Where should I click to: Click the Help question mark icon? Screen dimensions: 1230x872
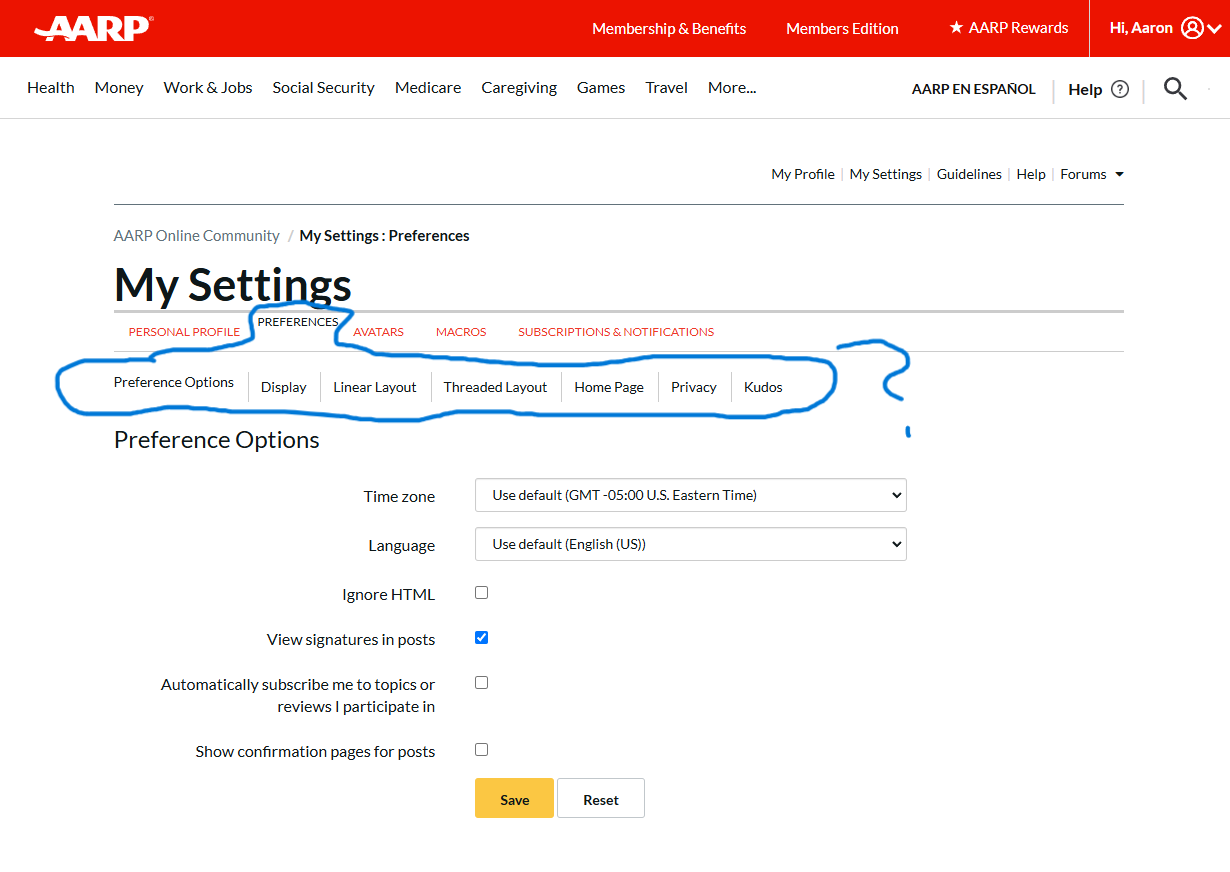(1120, 89)
